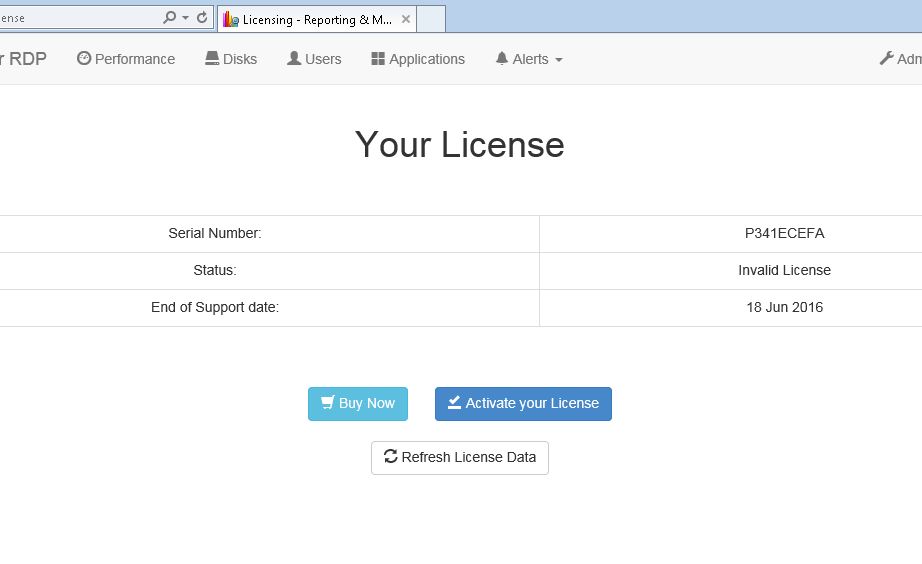The height and width of the screenshot is (564, 922).
Task: Click the Your License heading
Action: click(x=459, y=145)
